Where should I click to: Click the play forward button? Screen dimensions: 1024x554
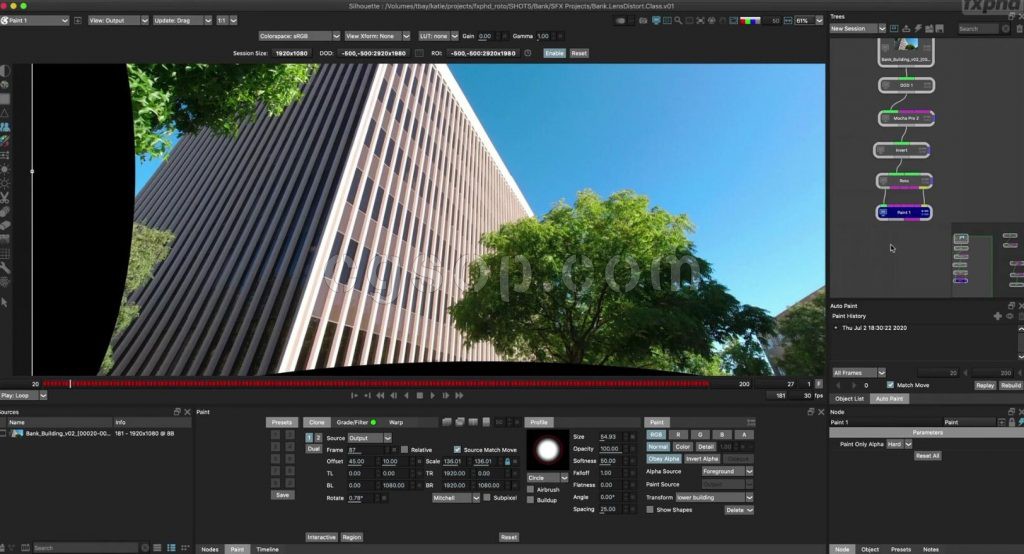click(x=432, y=395)
